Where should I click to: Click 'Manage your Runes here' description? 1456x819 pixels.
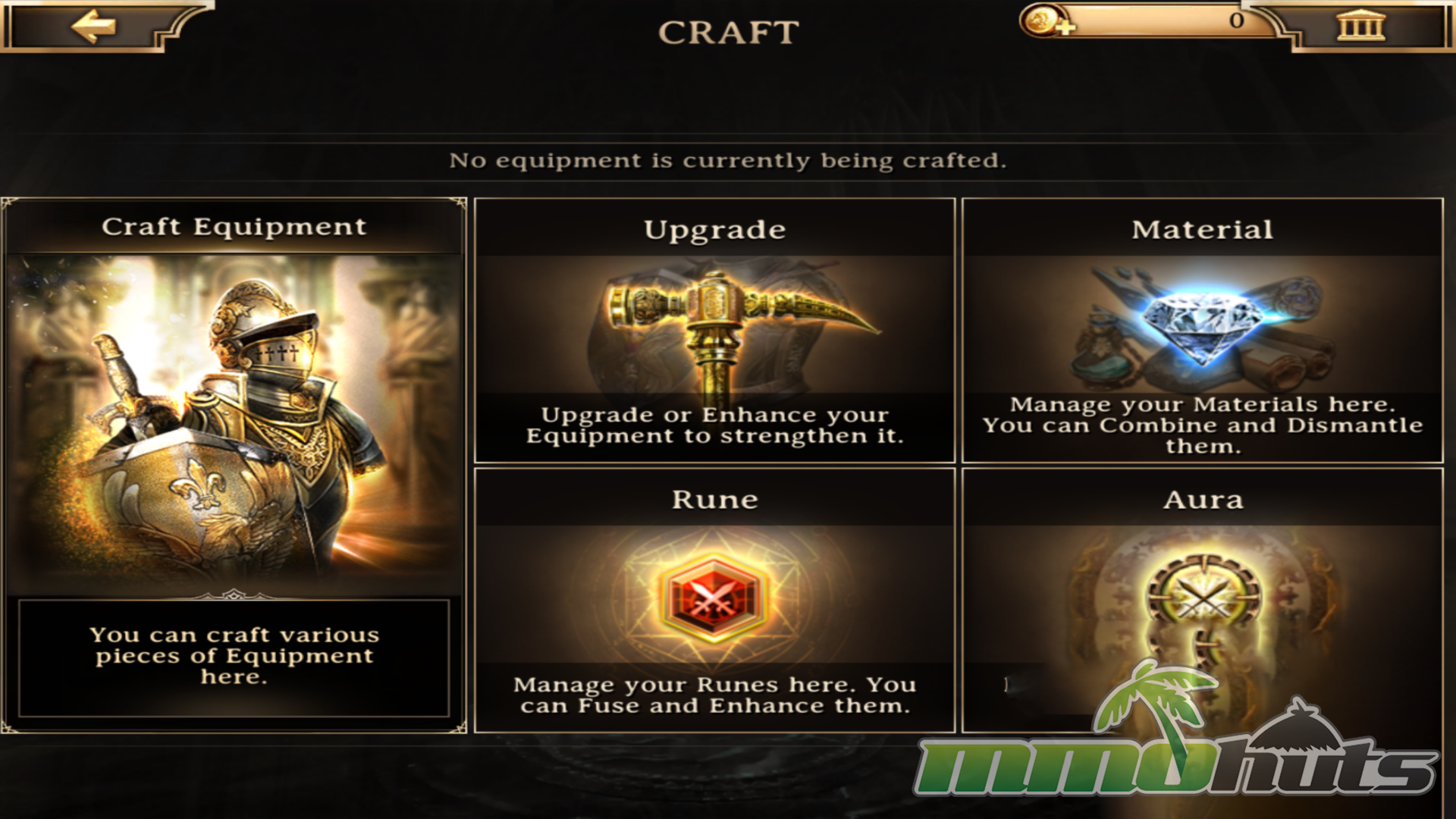coord(714,695)
